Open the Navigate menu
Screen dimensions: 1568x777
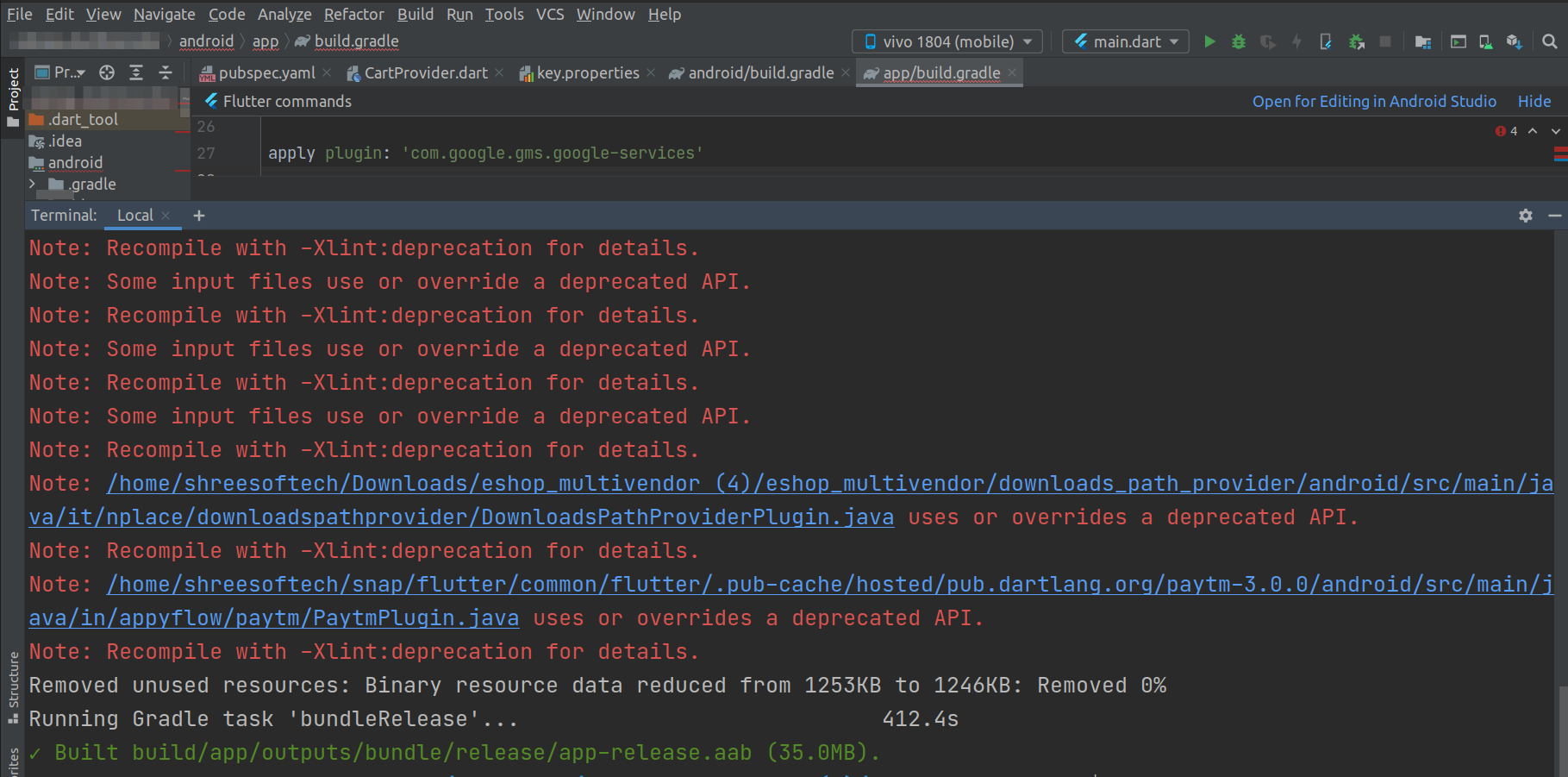point(164,14)
